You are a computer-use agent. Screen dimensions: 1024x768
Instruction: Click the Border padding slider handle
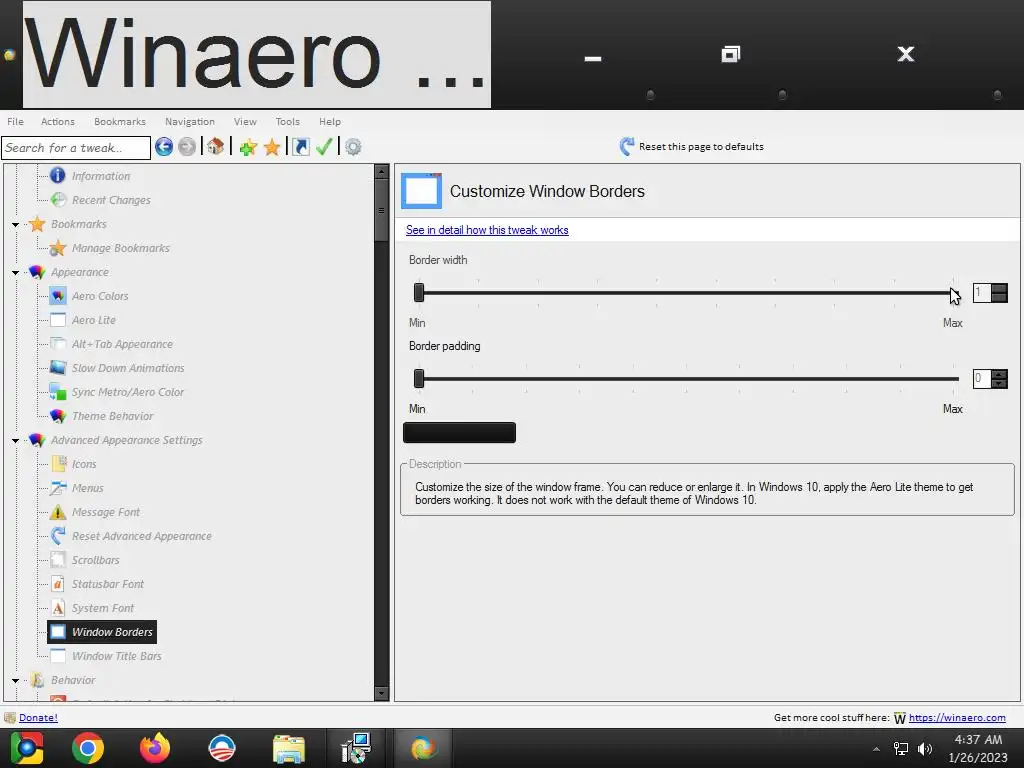(419, 378)
